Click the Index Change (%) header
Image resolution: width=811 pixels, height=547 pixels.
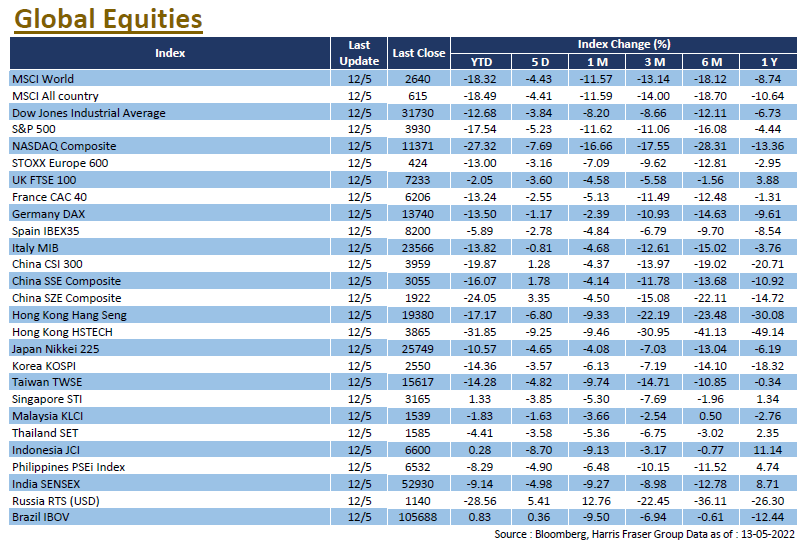pos(624,44)
